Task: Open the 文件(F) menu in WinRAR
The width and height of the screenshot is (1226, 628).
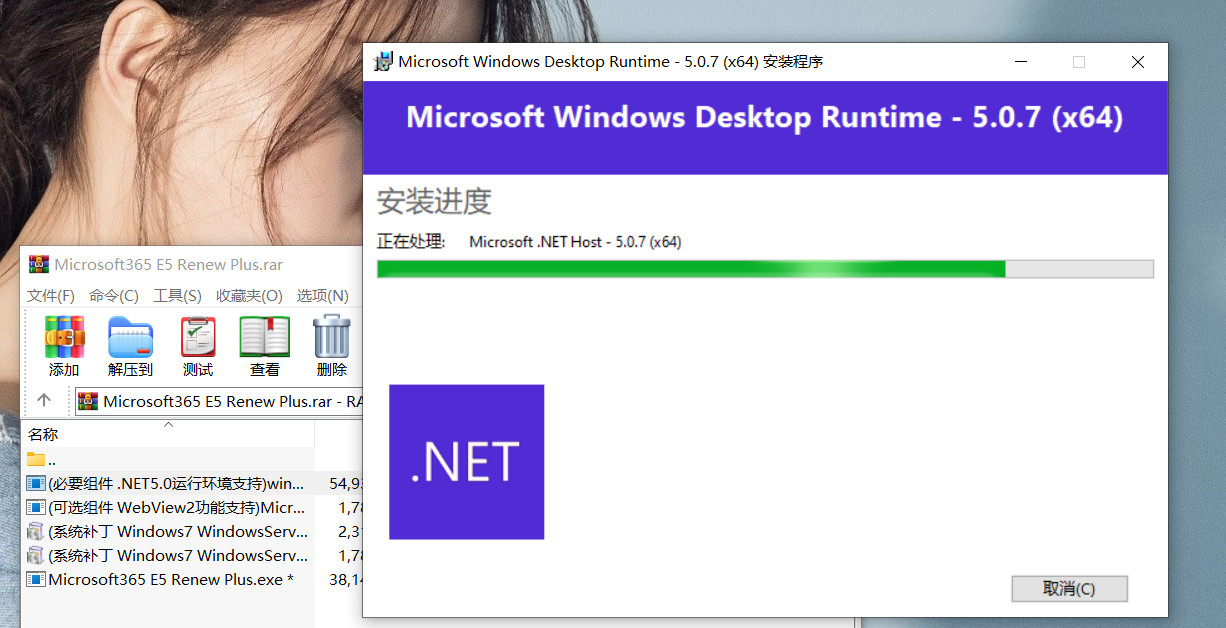Action: point(51,295)
